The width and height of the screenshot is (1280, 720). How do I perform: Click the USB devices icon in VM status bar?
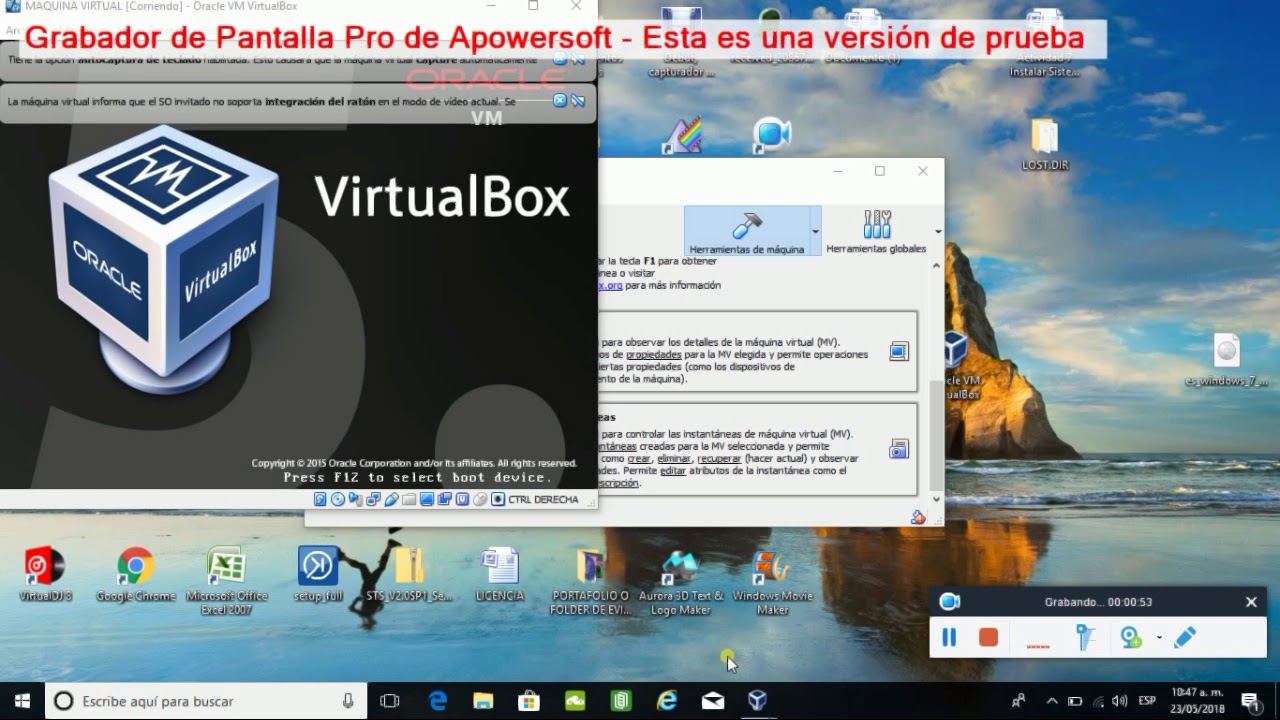coord(391,499)
